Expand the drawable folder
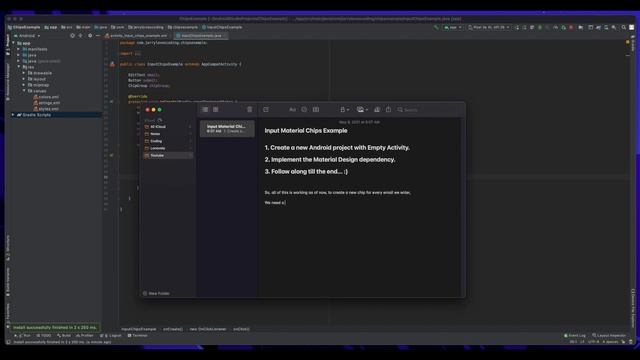 click(x=24, y=73)
